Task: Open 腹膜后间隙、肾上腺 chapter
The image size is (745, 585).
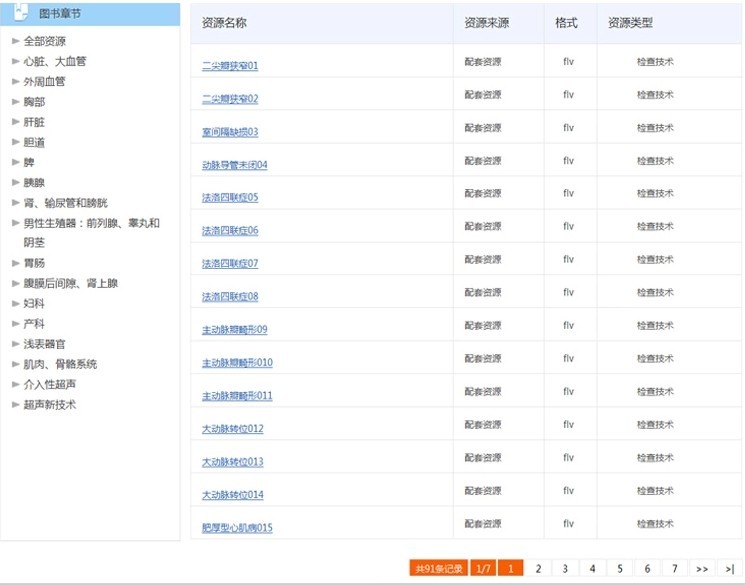Action: point(71,284)
